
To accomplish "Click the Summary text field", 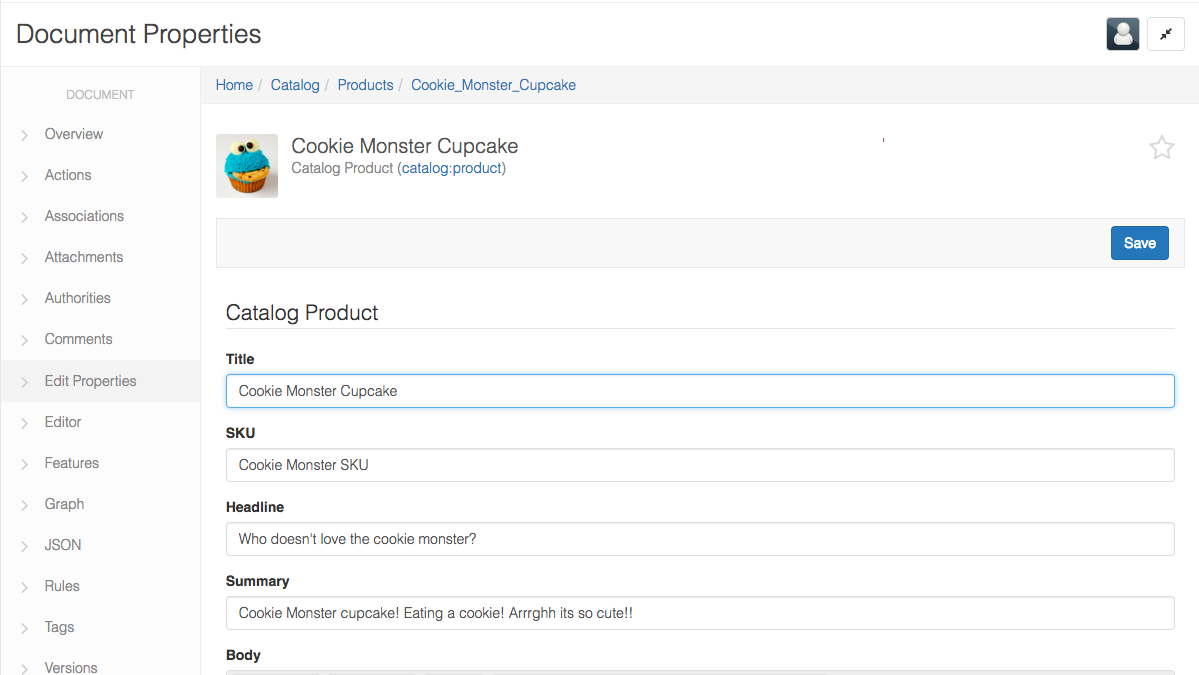I will click(700, 613).
